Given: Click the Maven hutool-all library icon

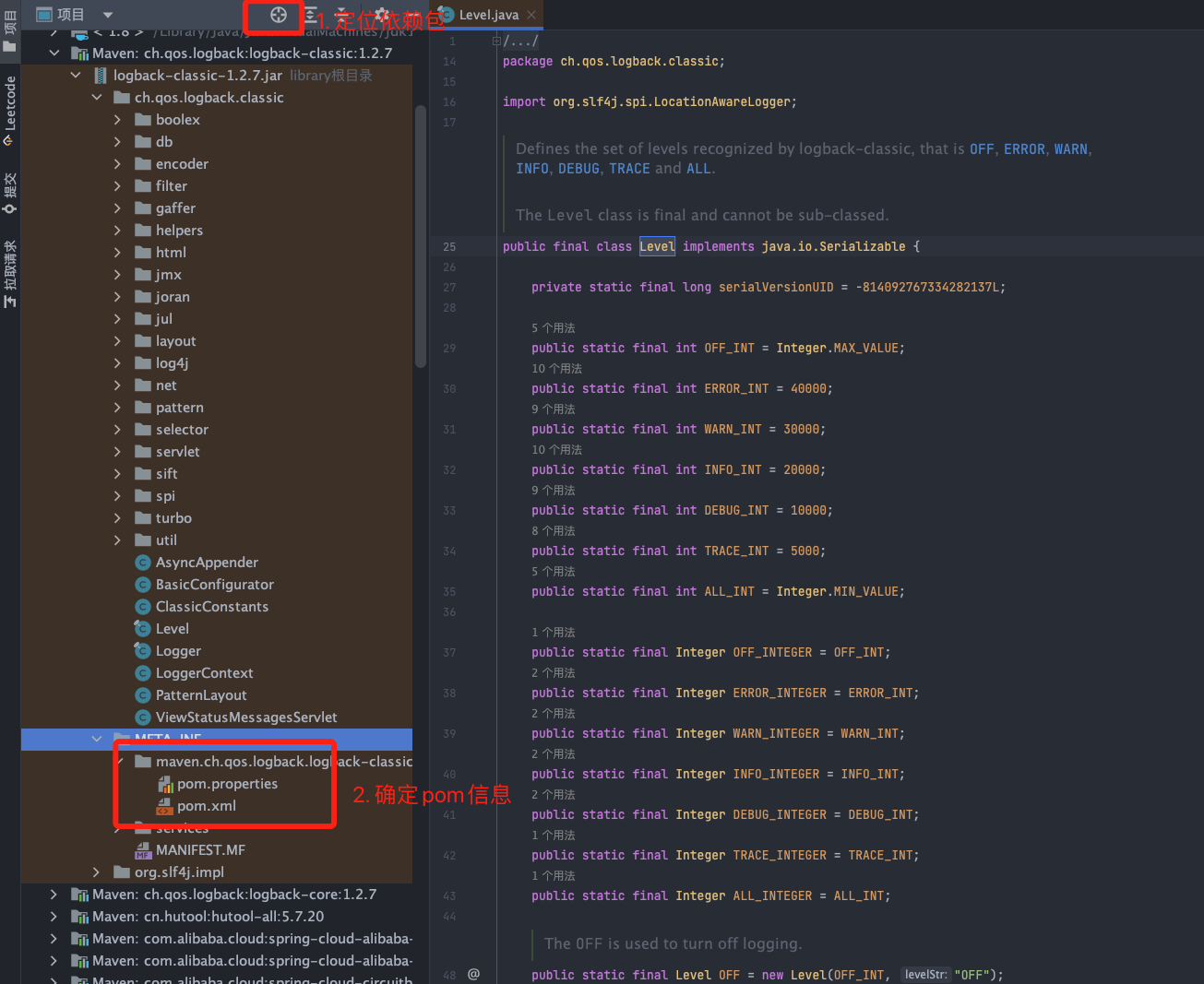Looking at the screenshot, I should coord(79,917).
